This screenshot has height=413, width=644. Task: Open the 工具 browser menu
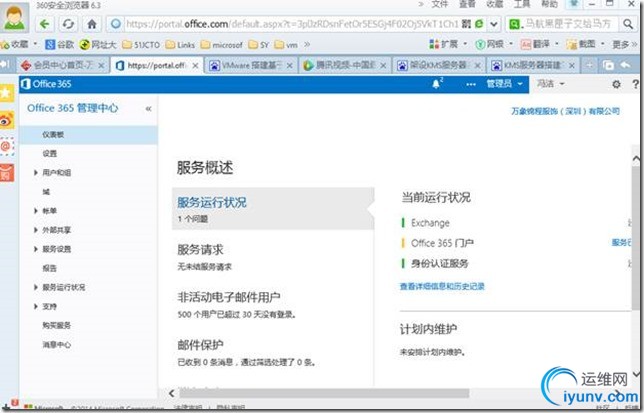(x=522, y=4)
